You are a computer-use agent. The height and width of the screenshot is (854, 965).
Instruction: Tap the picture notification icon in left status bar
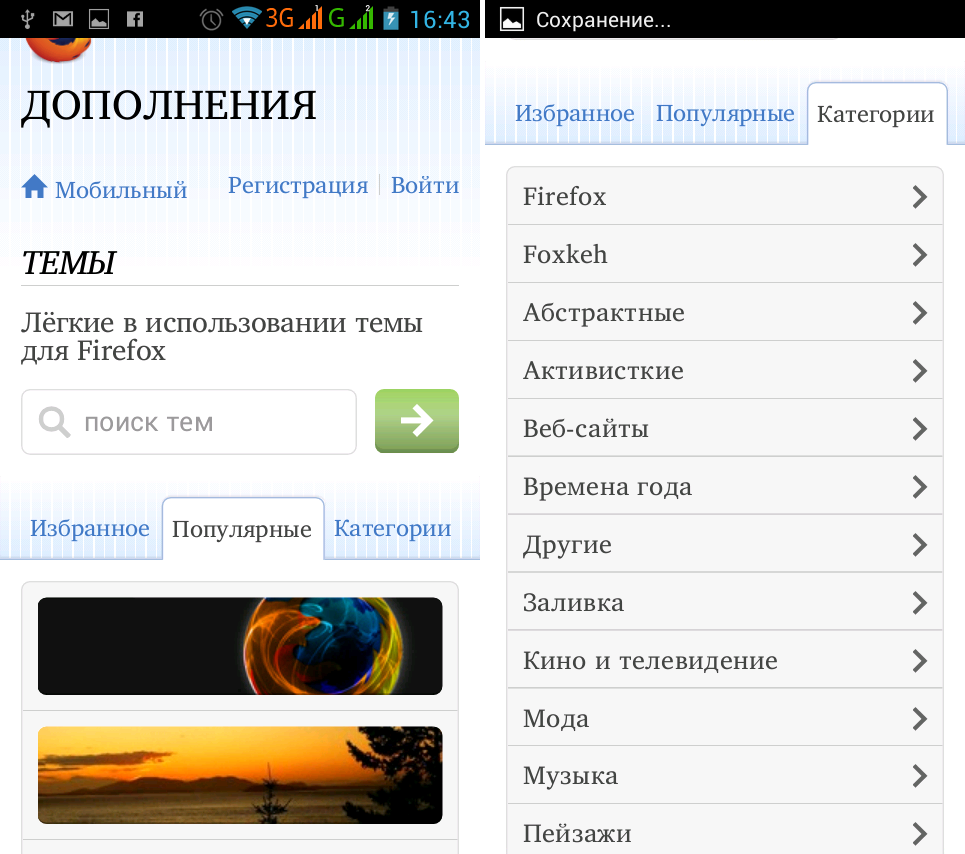[98, 19]
